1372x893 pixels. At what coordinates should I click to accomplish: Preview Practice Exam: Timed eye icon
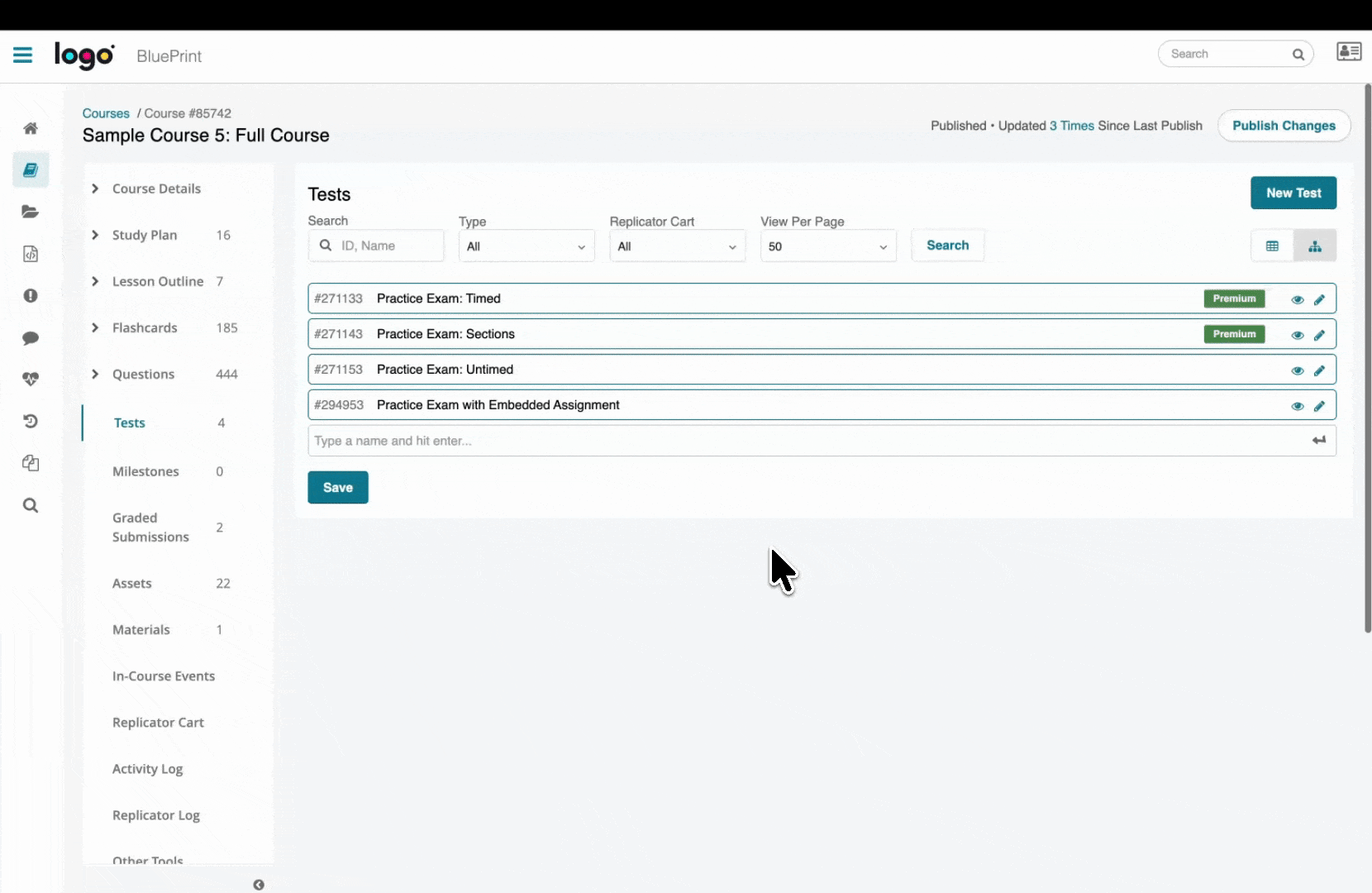pos(1298,299)
